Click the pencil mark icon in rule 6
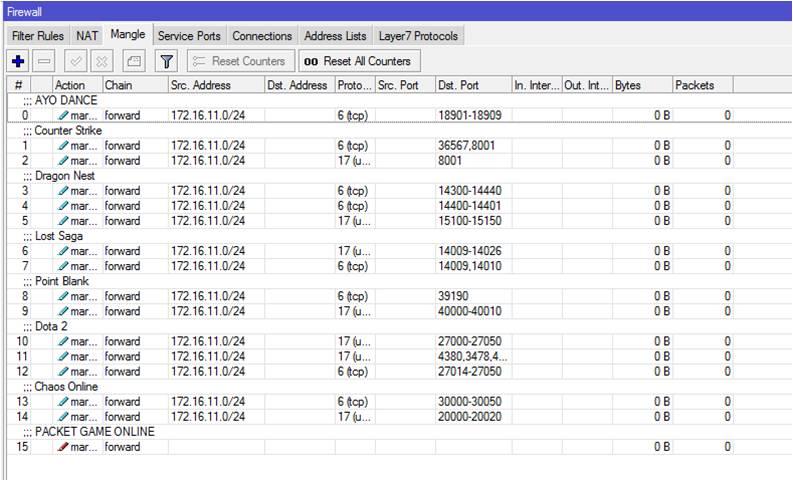The image size is (793, 481). [63, 251]
